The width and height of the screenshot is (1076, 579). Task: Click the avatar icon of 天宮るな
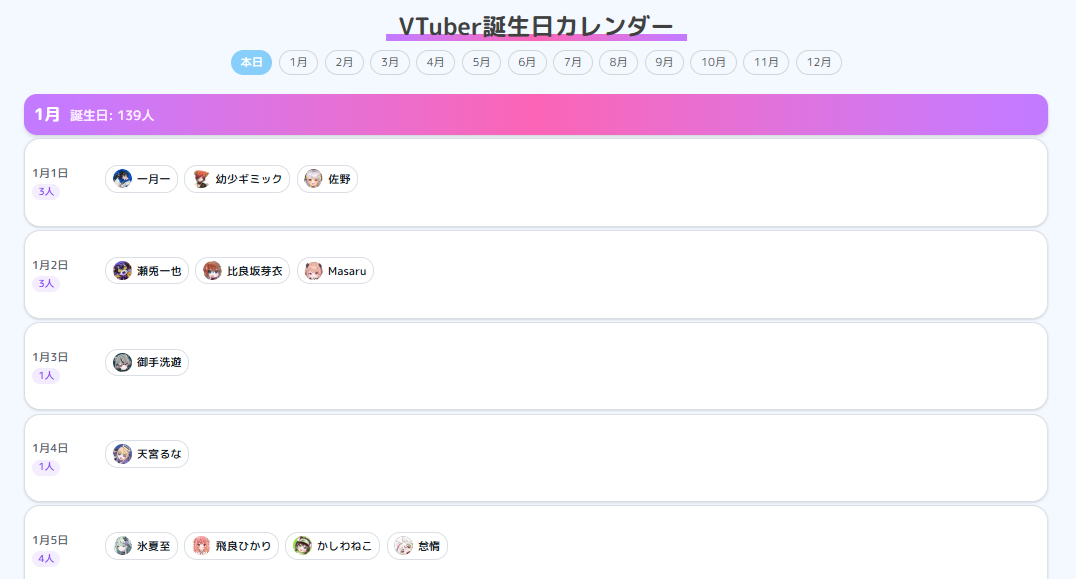click(x=122, y=454)
